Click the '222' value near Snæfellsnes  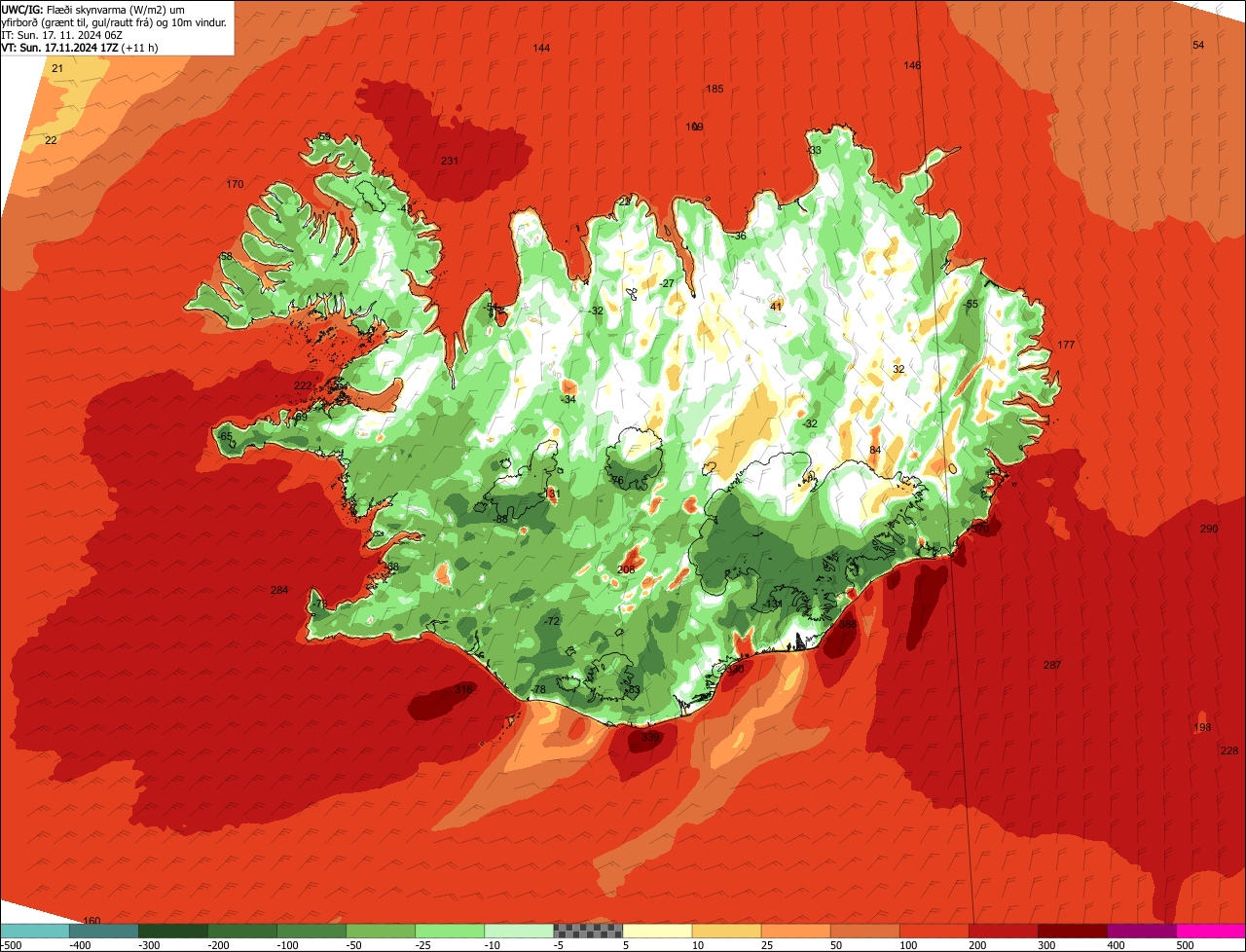click(303, 385)
